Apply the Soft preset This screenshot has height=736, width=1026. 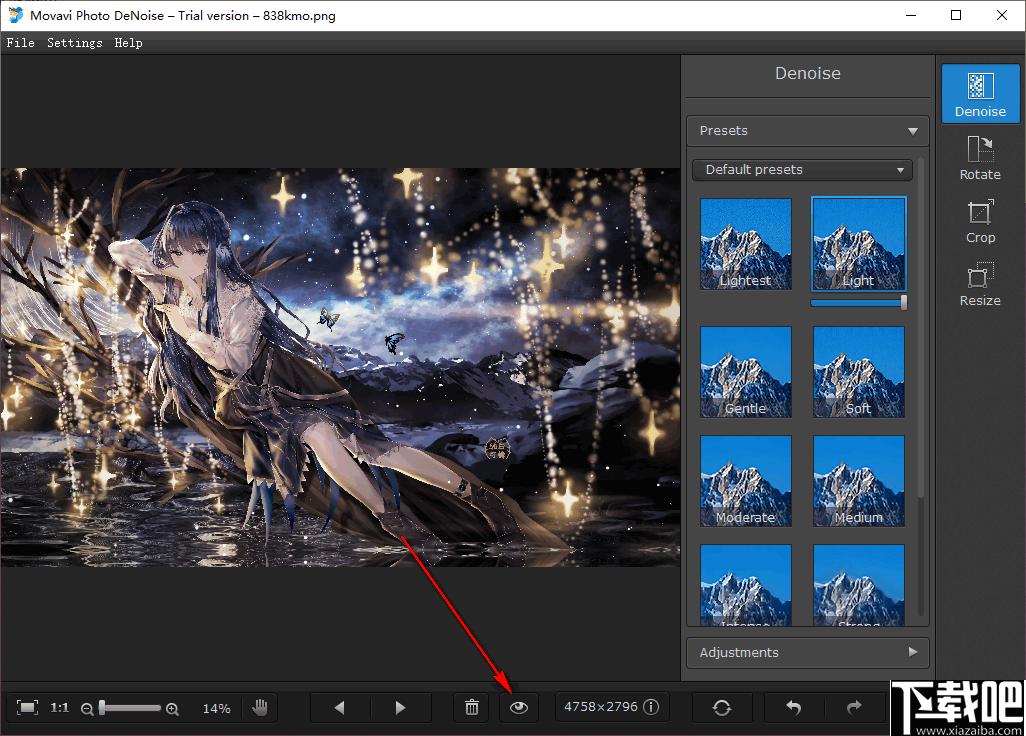point(858,372)
